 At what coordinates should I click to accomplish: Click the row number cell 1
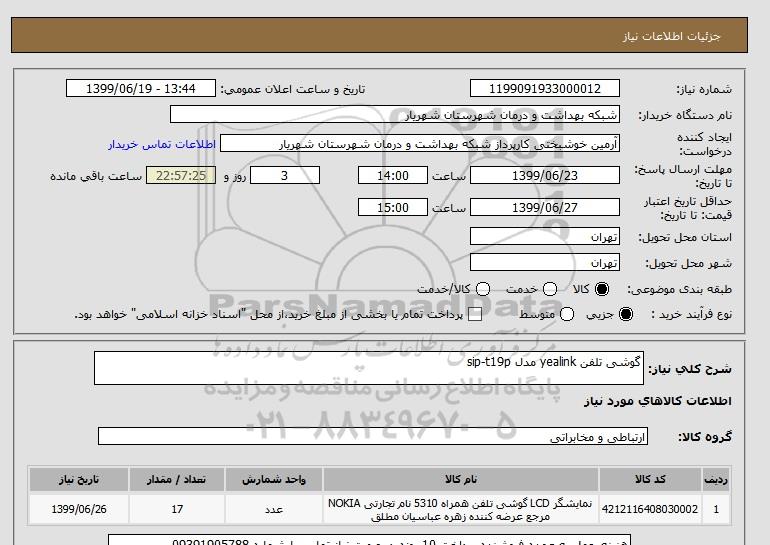716,509
